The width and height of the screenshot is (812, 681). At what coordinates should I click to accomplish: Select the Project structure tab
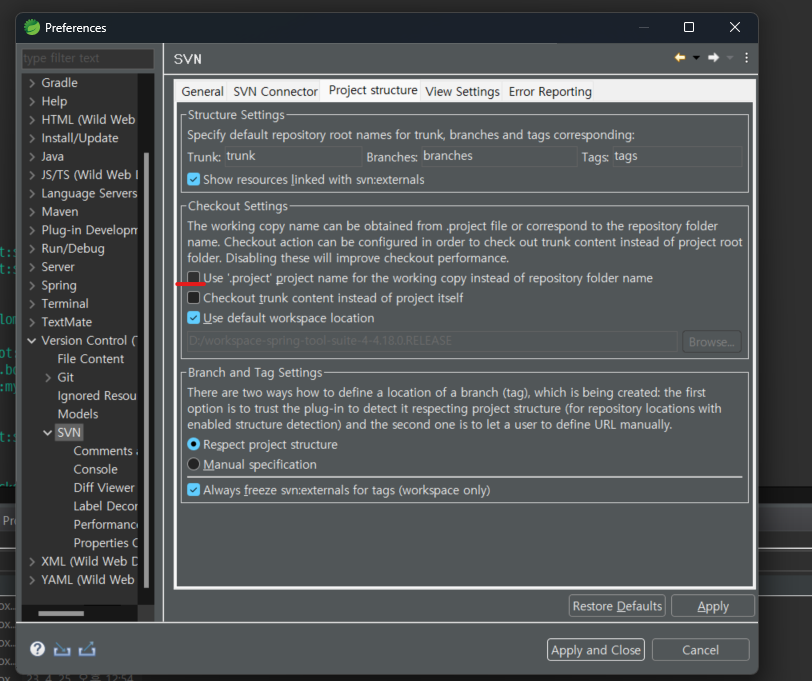pos(373,91)
